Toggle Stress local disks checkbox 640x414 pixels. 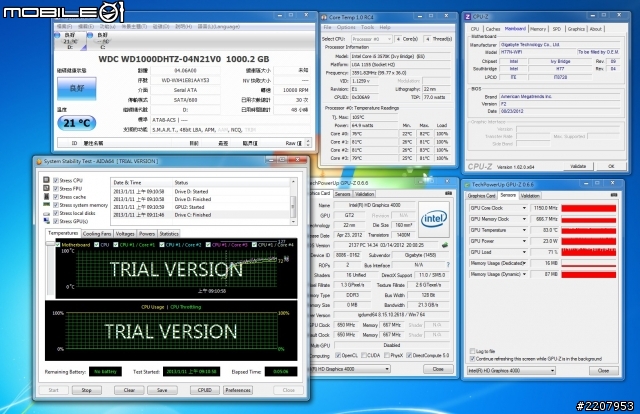[x=56, y=213]
